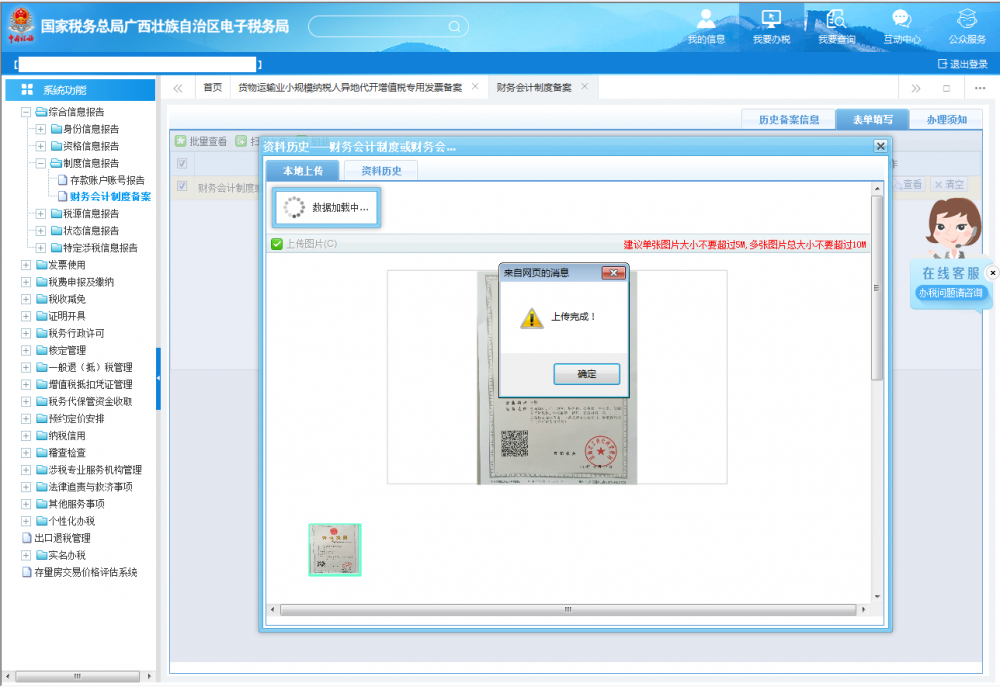Expand the 税费申报及缴纳 tree node
This screenshot has height=687, width=1000.
tap(26, 282)
